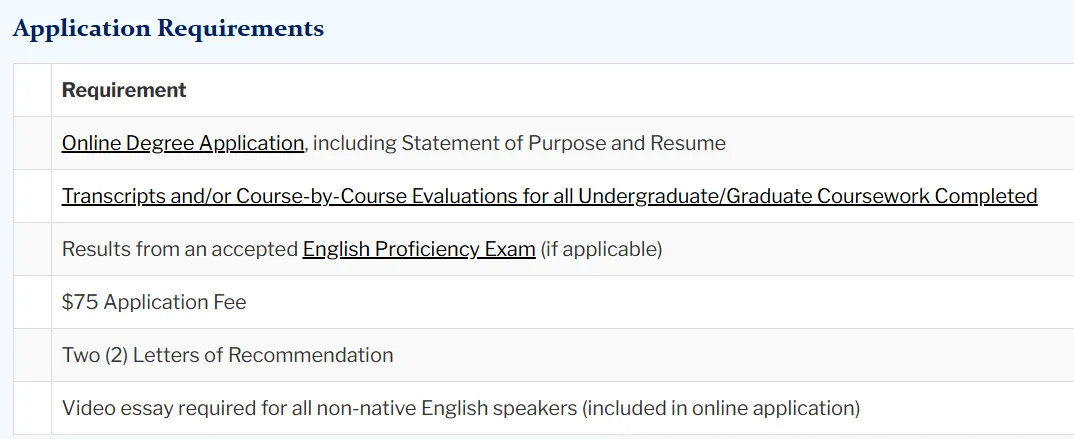Click the Application Requirements heading
Image resolution: width=1074 pixels, height=439 pixels.
pyautogui.click(x=168, y=29)
